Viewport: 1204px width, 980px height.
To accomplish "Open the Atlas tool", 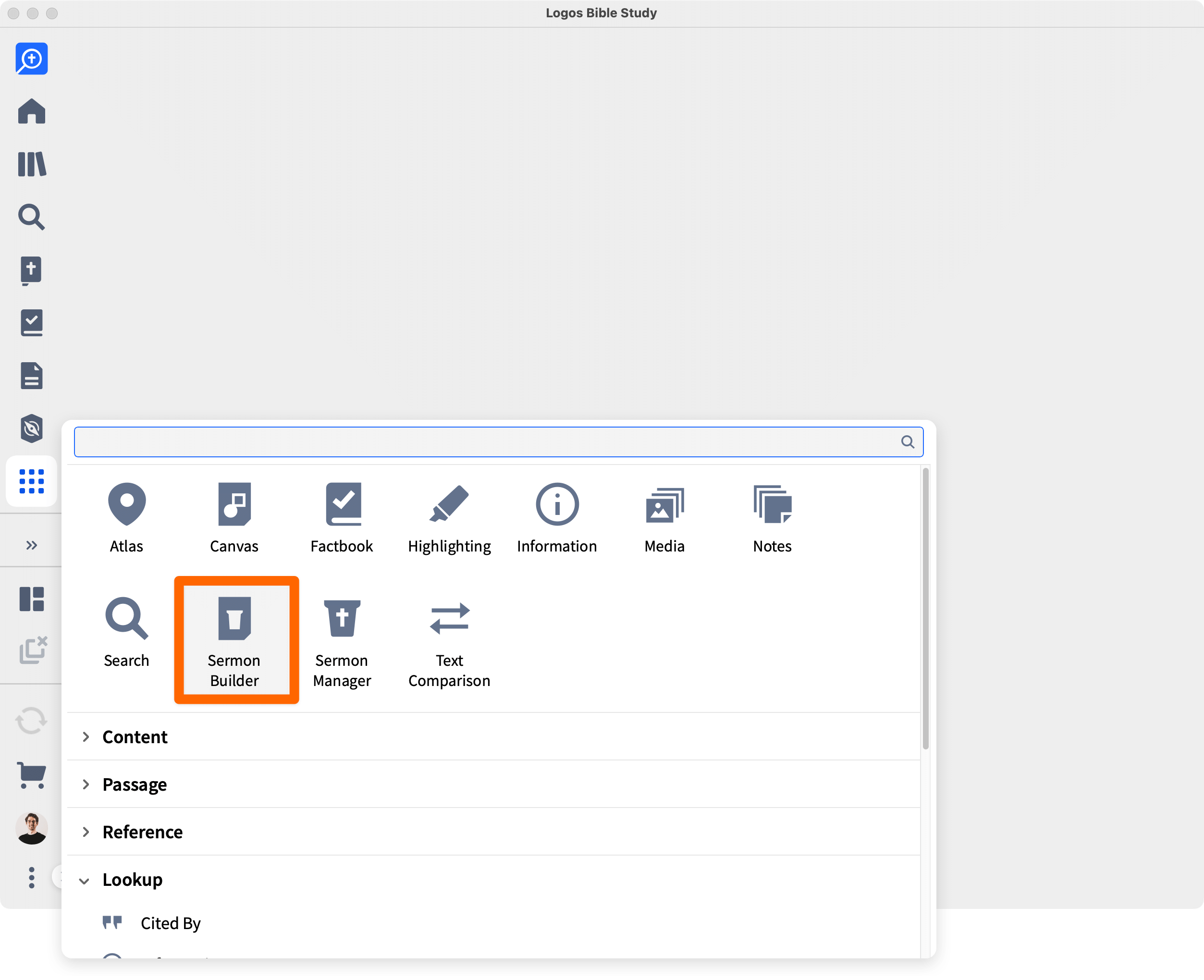I will click(126, 518).
